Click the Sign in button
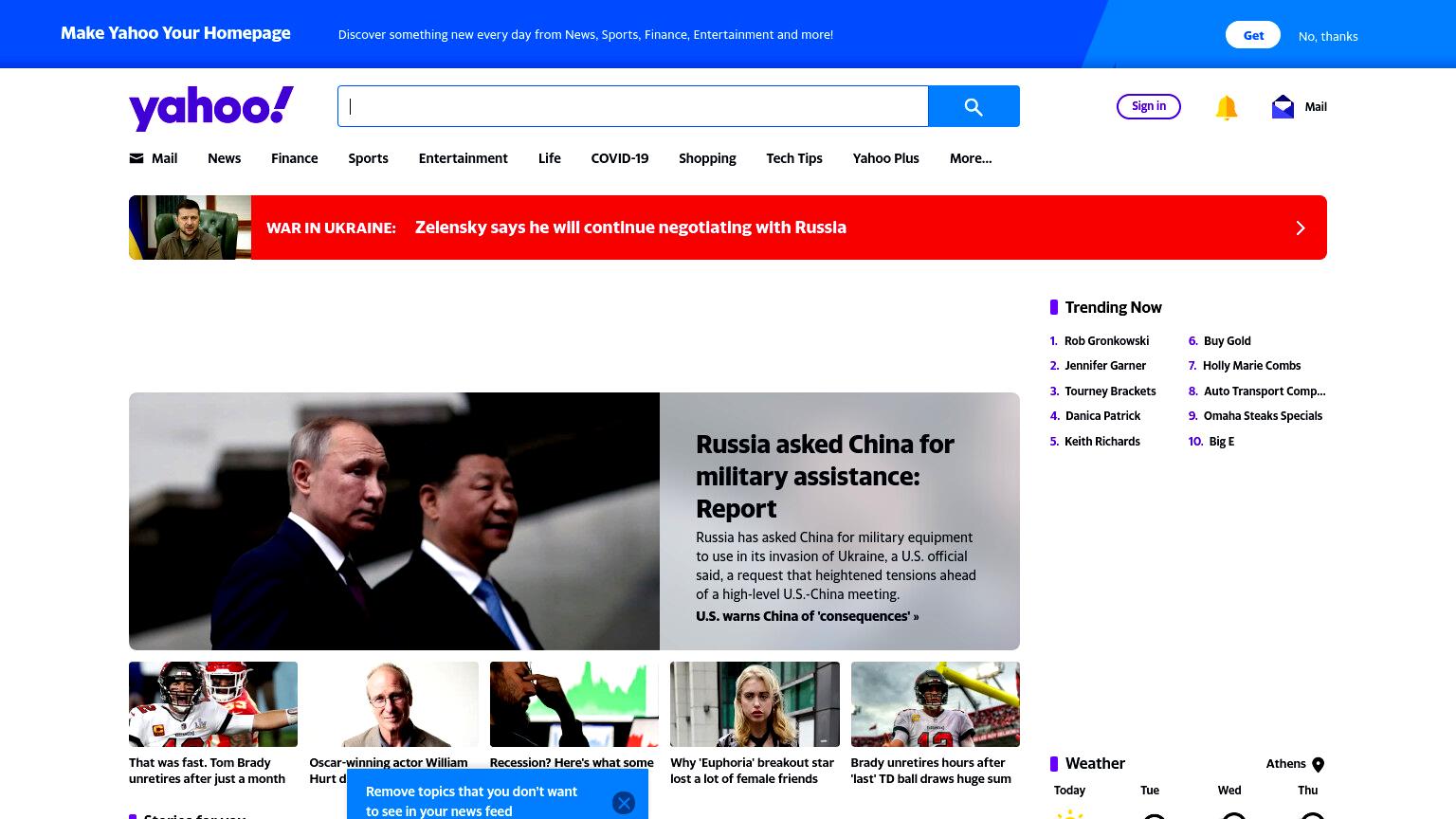This screenshot has height=819, width=1456. click(x=1149, y=106)
